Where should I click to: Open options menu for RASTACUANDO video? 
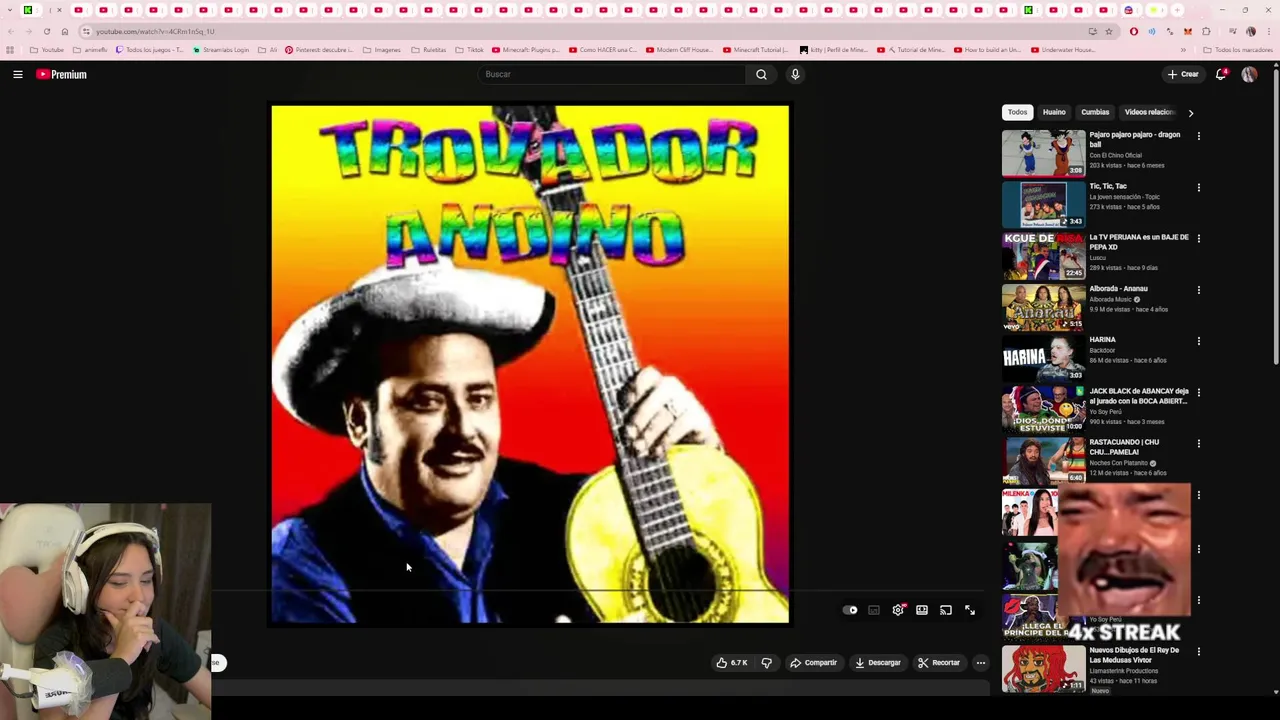pos(1198,443)
